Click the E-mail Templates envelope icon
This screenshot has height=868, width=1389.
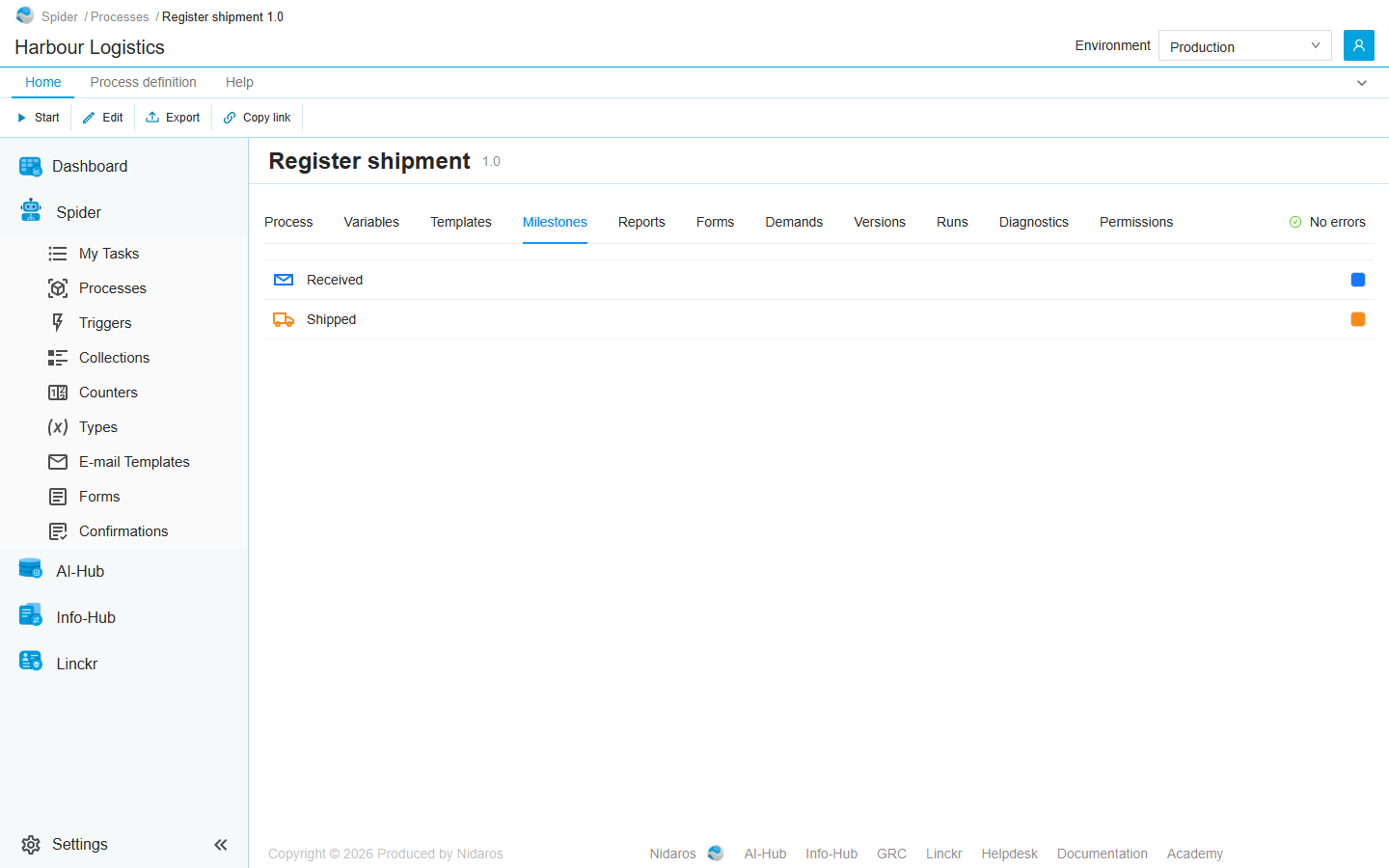click(58, 462)
